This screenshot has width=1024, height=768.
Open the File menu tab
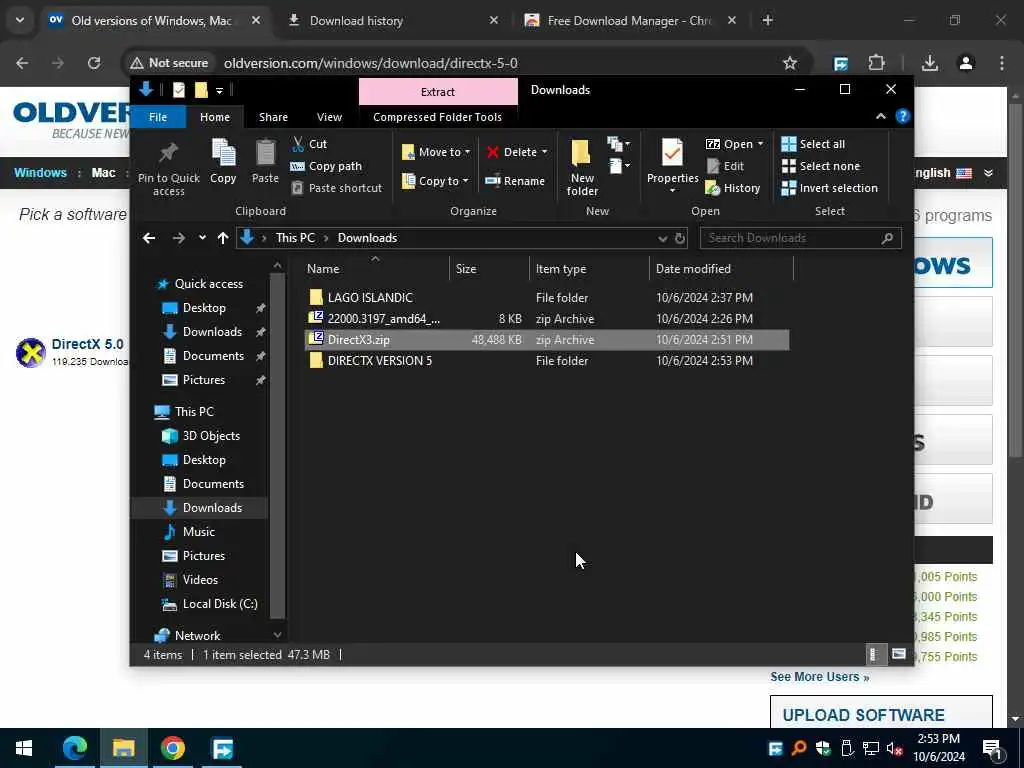point(158,117)
